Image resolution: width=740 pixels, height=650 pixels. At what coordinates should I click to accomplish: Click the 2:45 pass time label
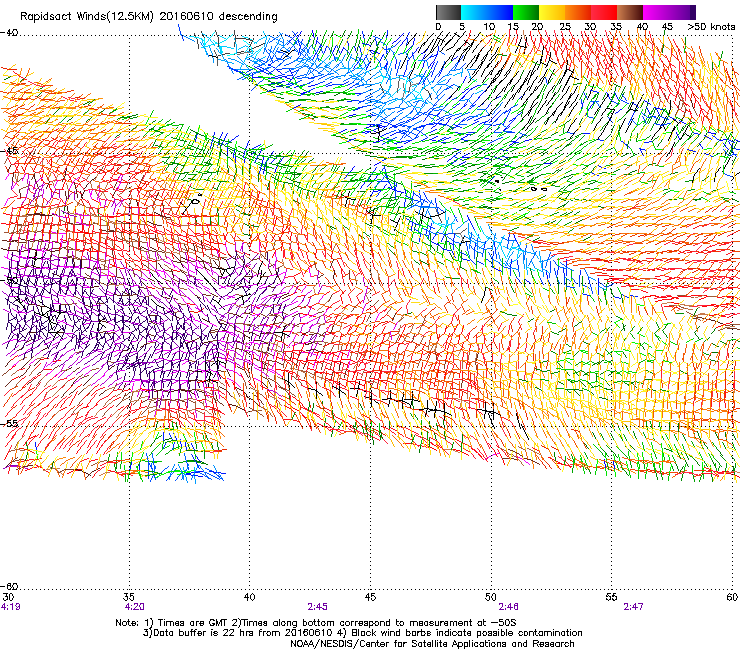[x=317, y=607]
